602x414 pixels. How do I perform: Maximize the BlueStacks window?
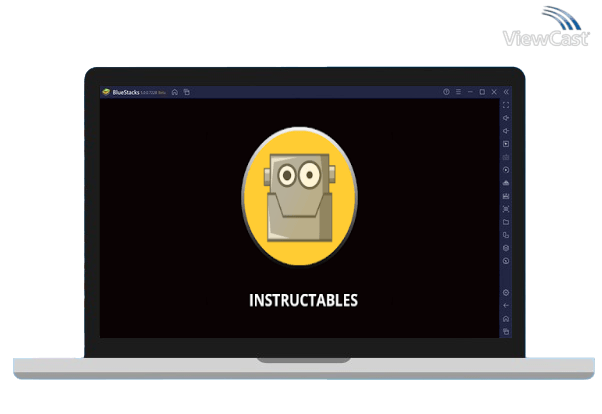pyautogui.click(x=482, y=92)
